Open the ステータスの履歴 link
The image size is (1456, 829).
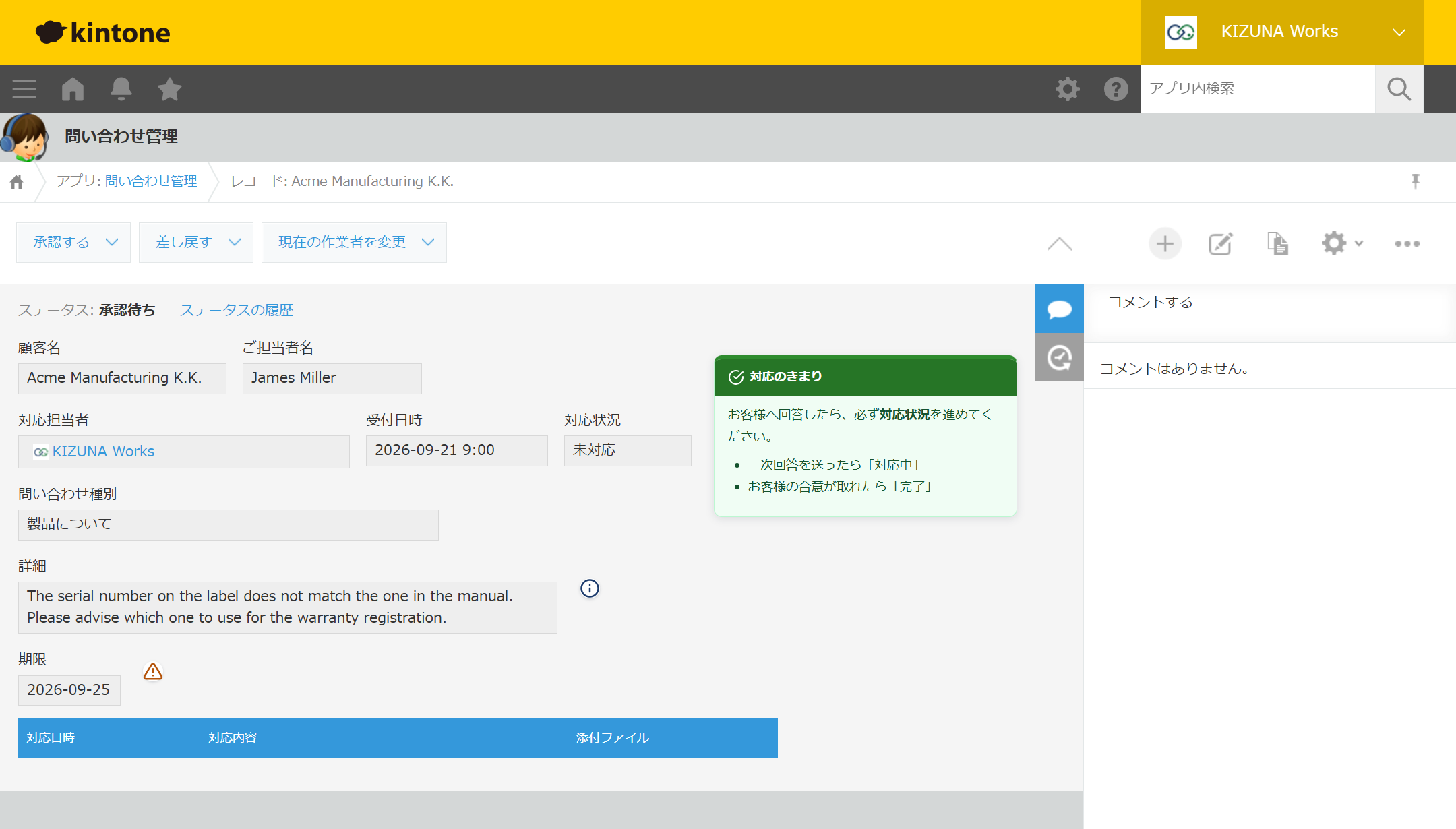click(236, 310)
